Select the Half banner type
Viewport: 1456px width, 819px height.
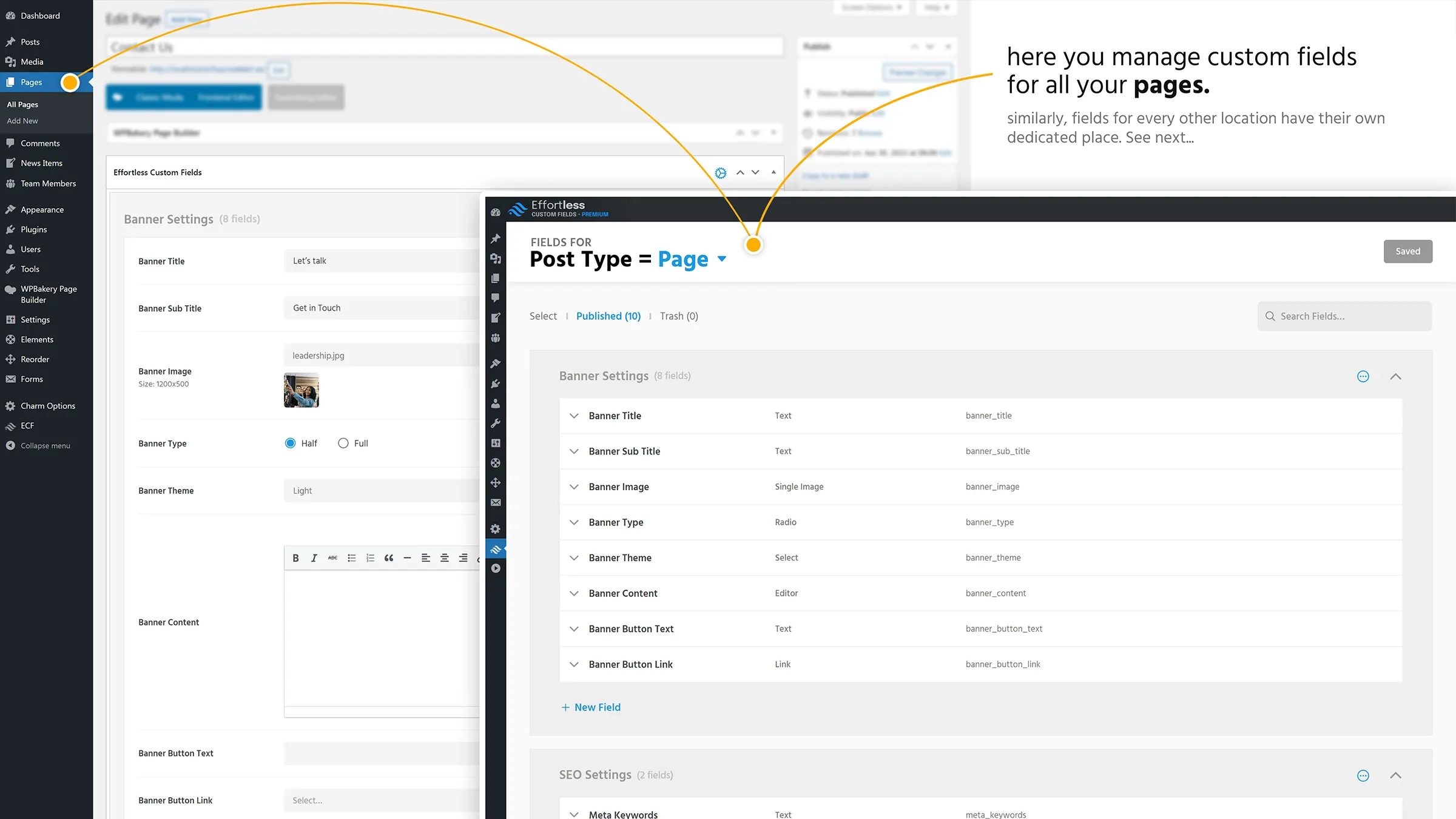coord(291,443)
